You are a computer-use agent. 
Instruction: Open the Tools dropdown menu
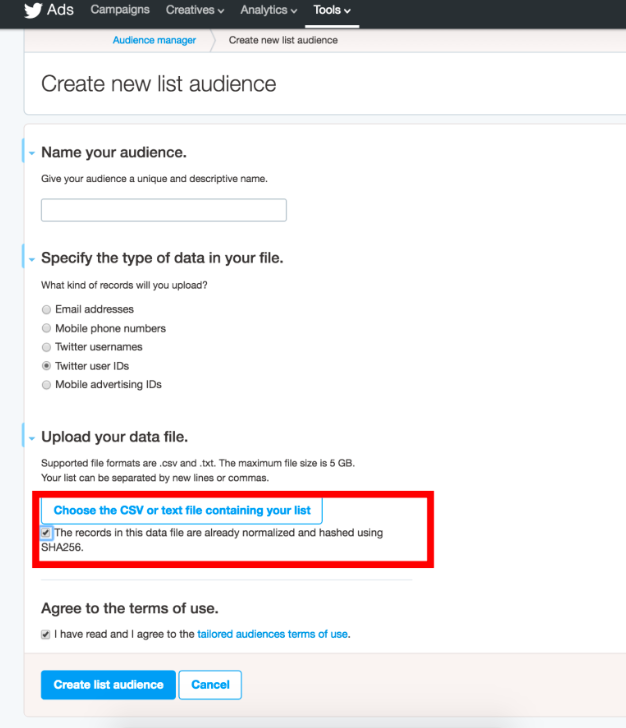pos(332,10)
